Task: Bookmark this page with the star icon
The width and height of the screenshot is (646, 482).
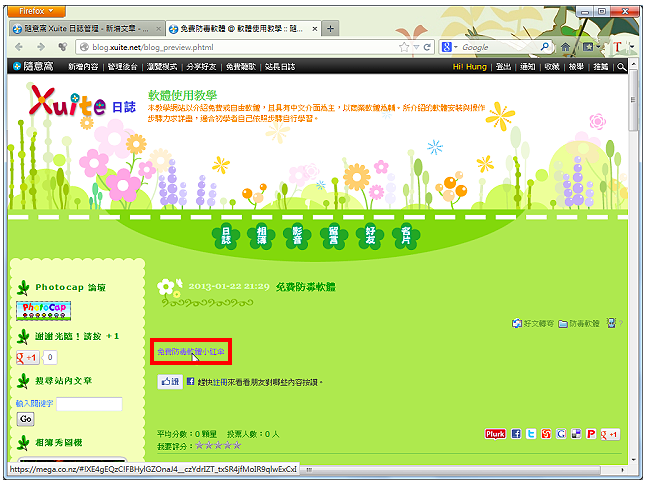Action: (x=404, y=47)
